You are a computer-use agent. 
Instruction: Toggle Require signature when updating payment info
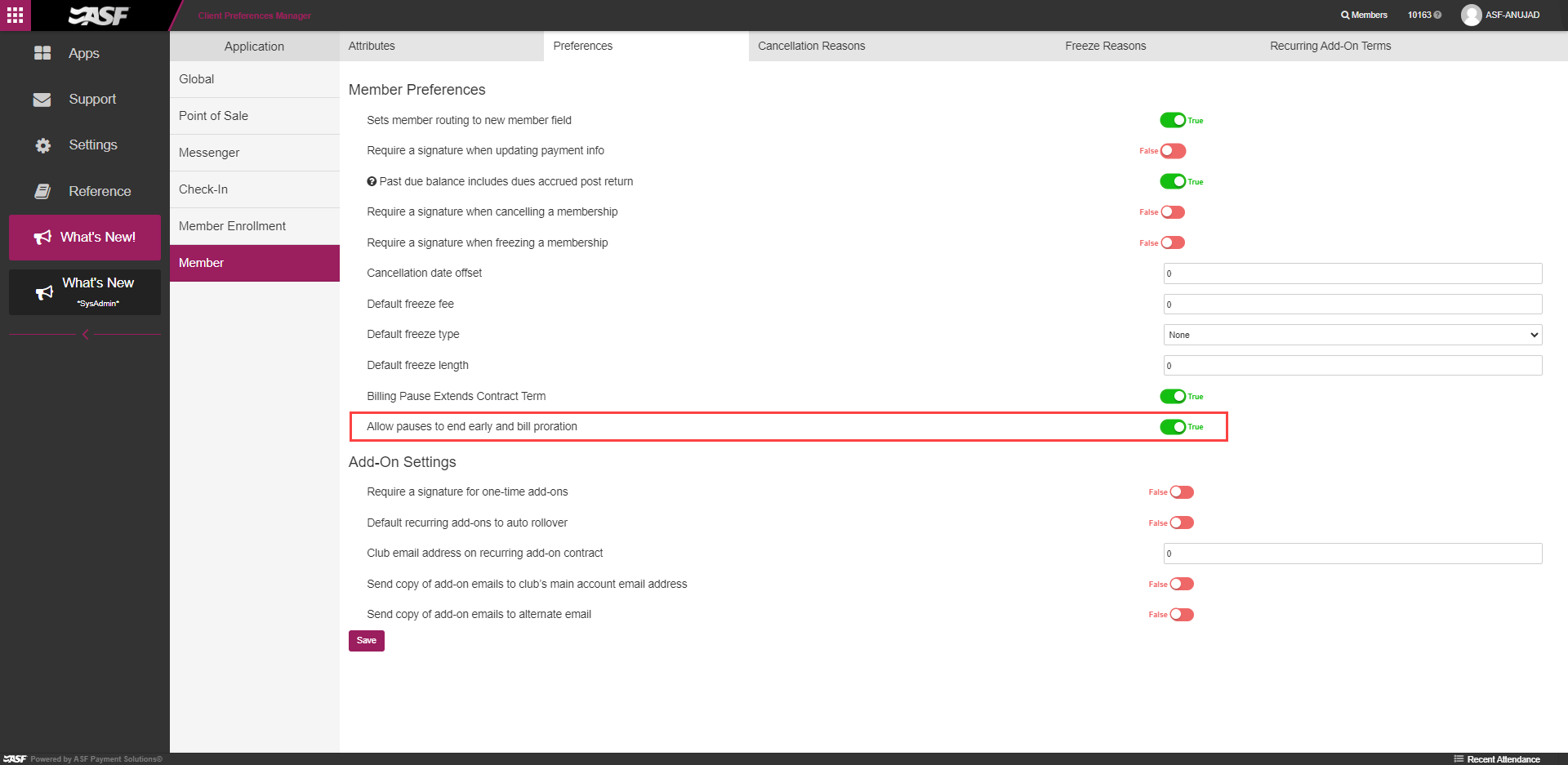coord(1173,151)
